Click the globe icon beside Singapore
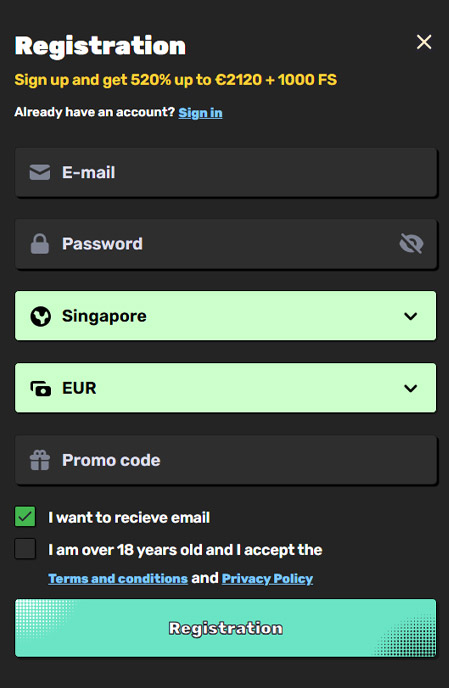 (40, 316)
